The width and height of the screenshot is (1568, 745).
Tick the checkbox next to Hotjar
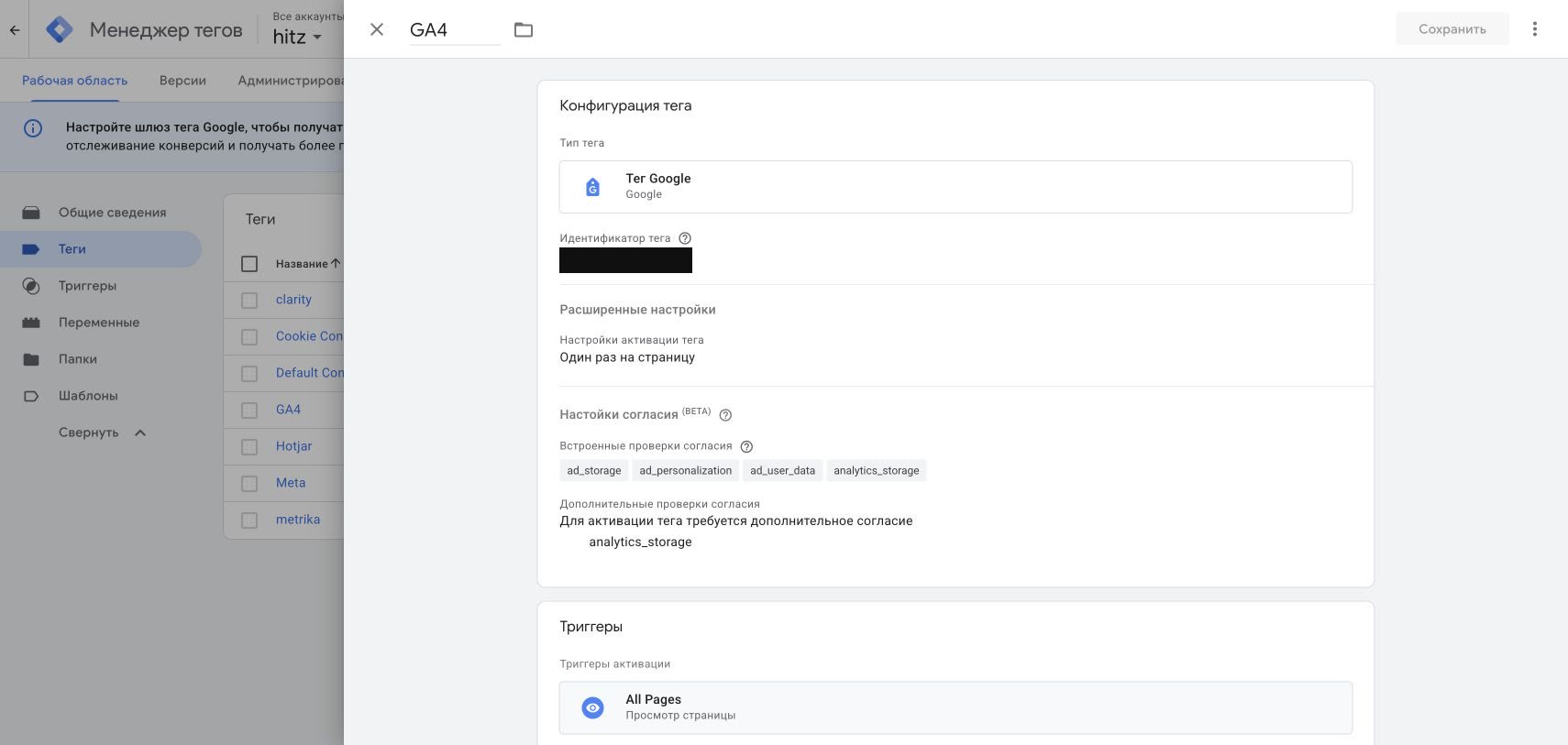click(x=249, y=446)
